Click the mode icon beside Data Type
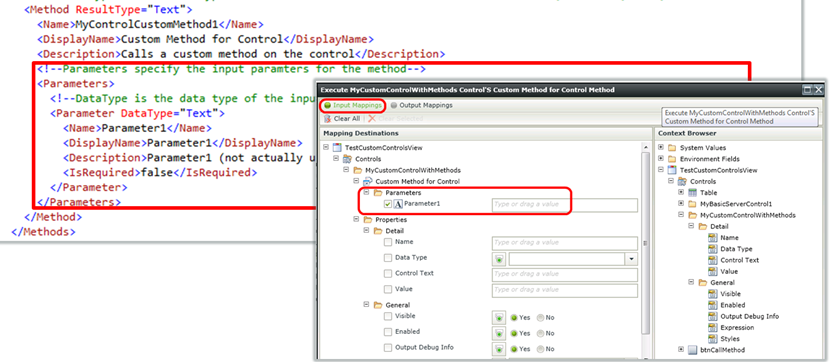Viewport: 830px width, 362px height. 499,259
